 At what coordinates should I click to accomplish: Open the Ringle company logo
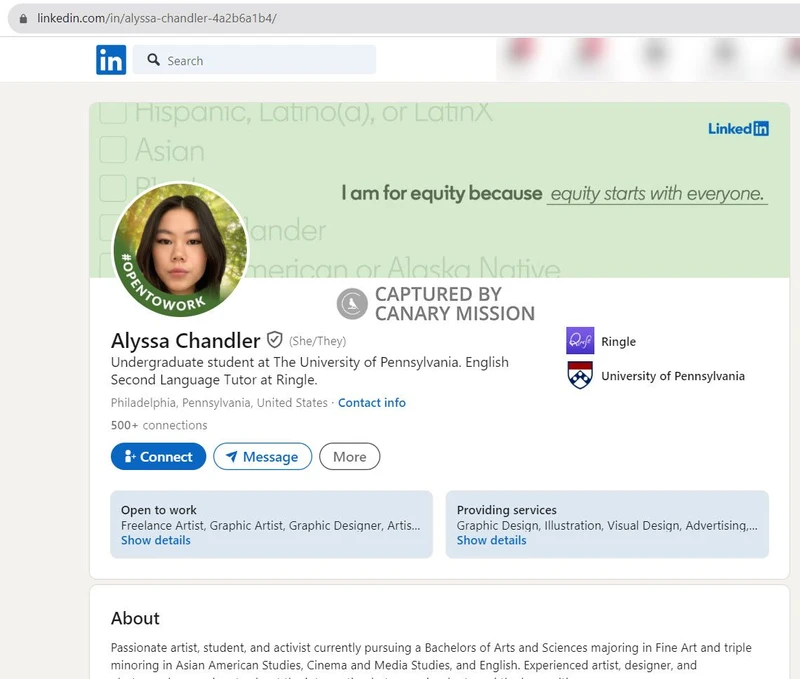tap(580, 341)
